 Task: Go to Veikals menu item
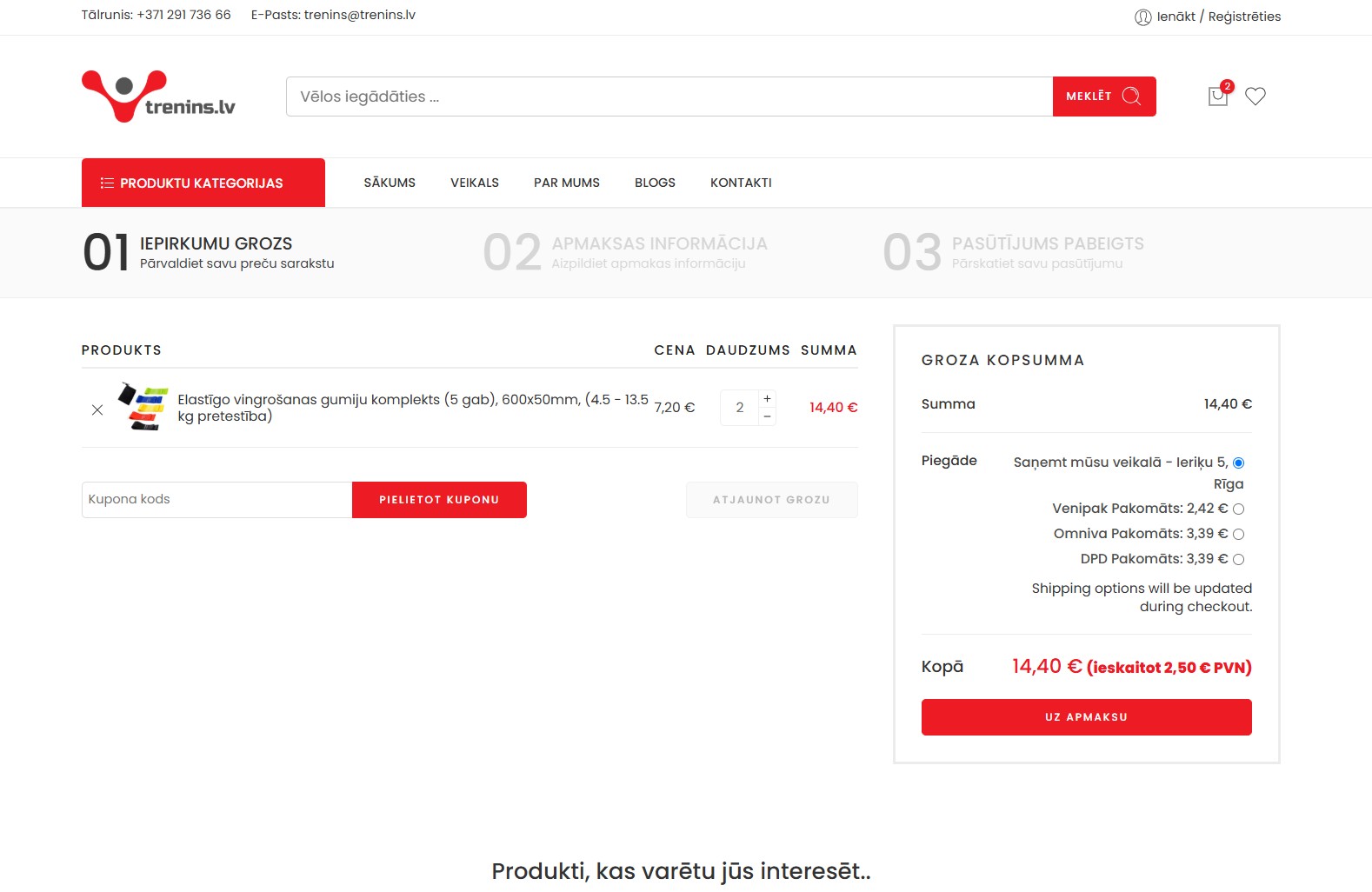pos(474,183)
